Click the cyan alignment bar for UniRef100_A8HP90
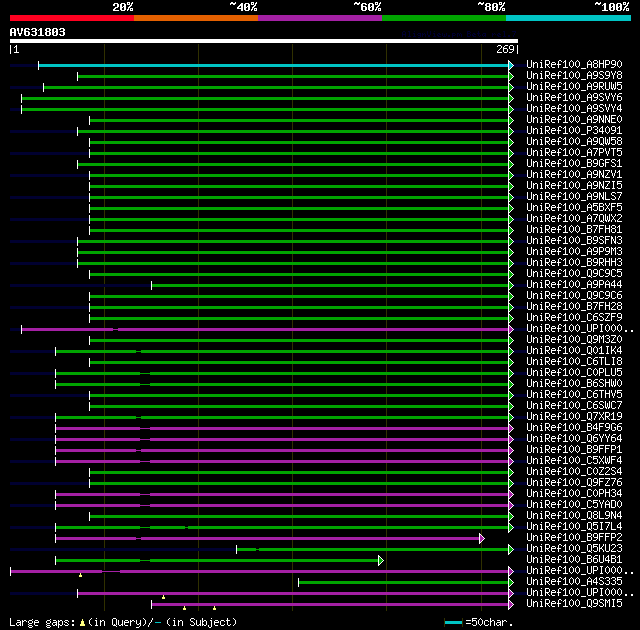The width and height of the screenshot is (640, 630). [273, 65]
